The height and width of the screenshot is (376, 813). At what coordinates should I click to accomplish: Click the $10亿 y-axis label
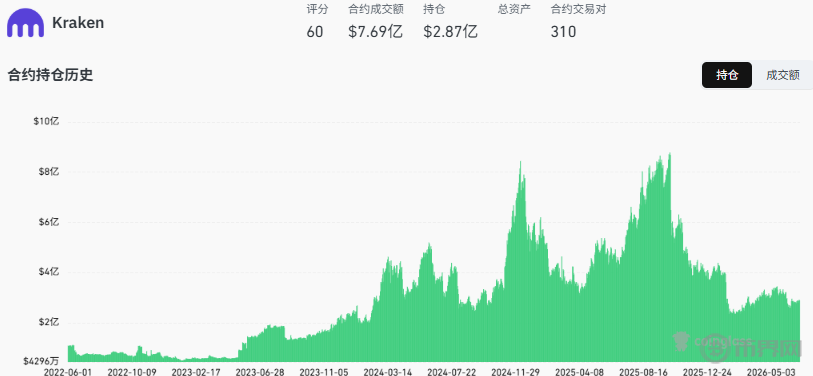point(47,121)
